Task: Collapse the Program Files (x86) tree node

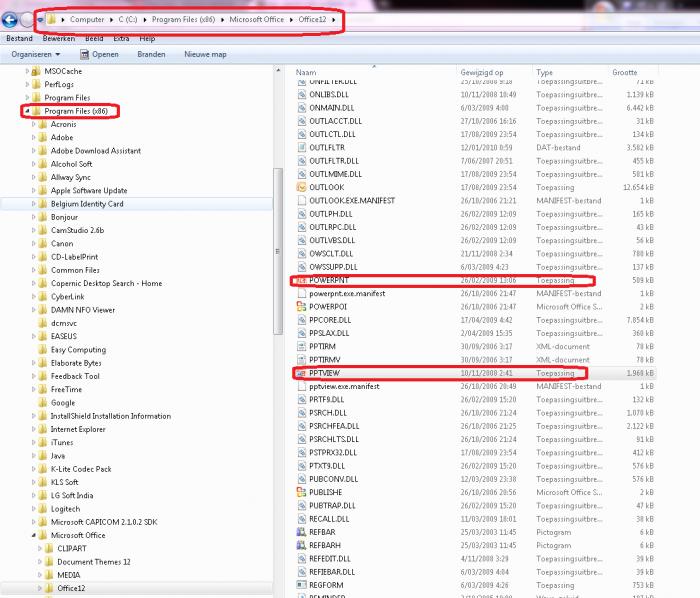Action: [x=27, y=111]
